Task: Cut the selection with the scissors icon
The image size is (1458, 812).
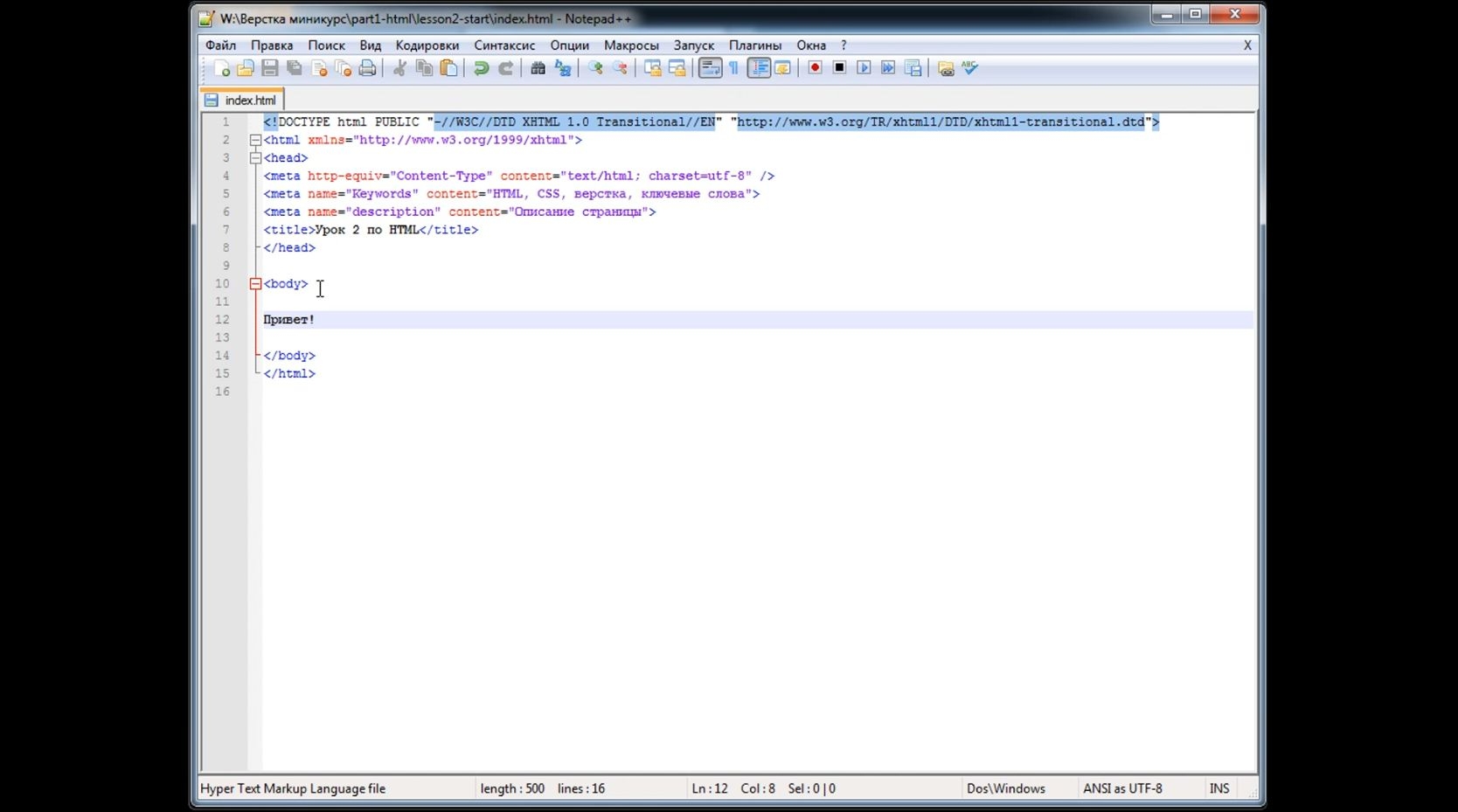Action: pyautogui.click(x=399, y=68)
